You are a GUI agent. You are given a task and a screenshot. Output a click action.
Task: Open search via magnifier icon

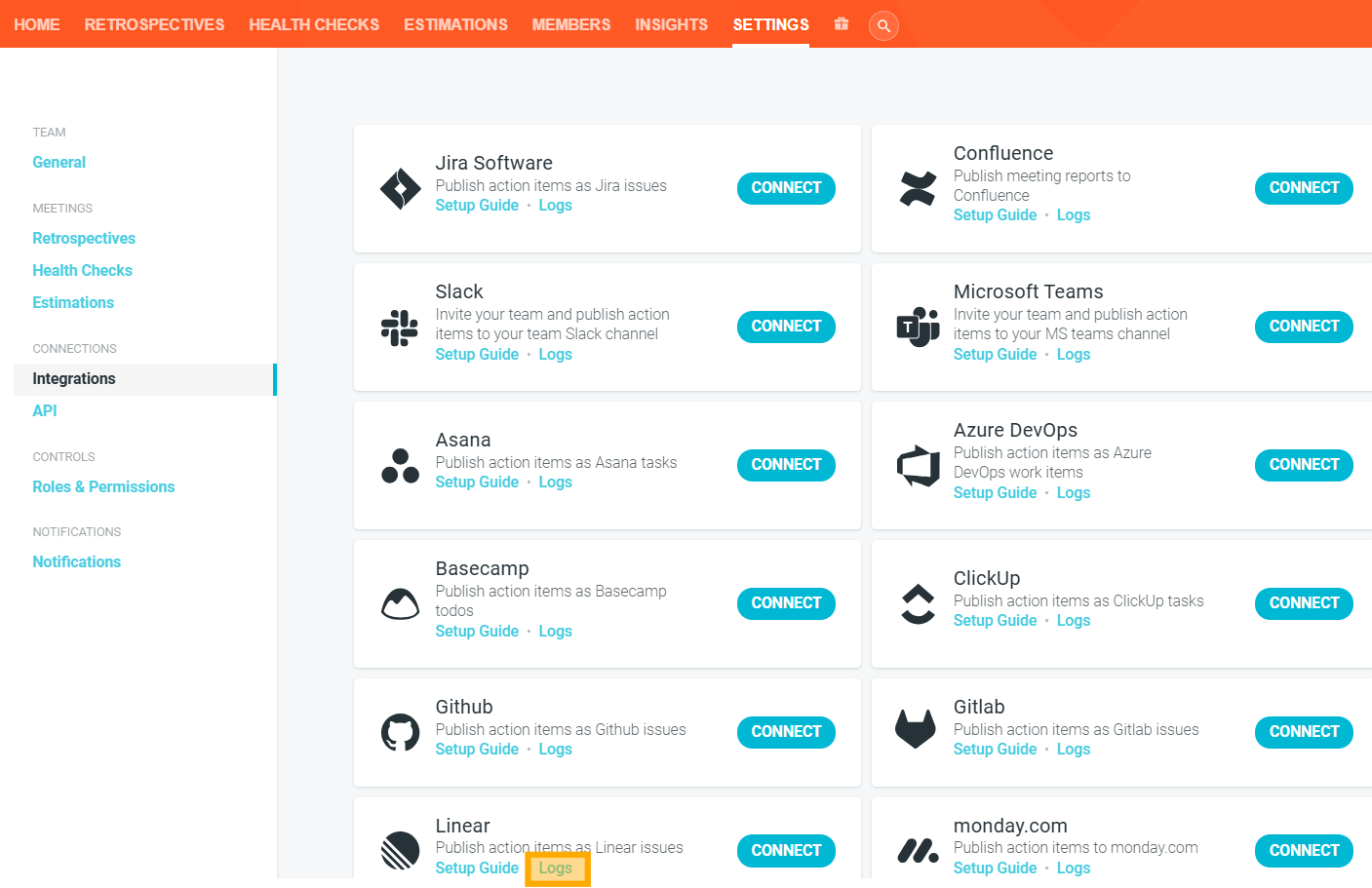[x=883, y=25]
